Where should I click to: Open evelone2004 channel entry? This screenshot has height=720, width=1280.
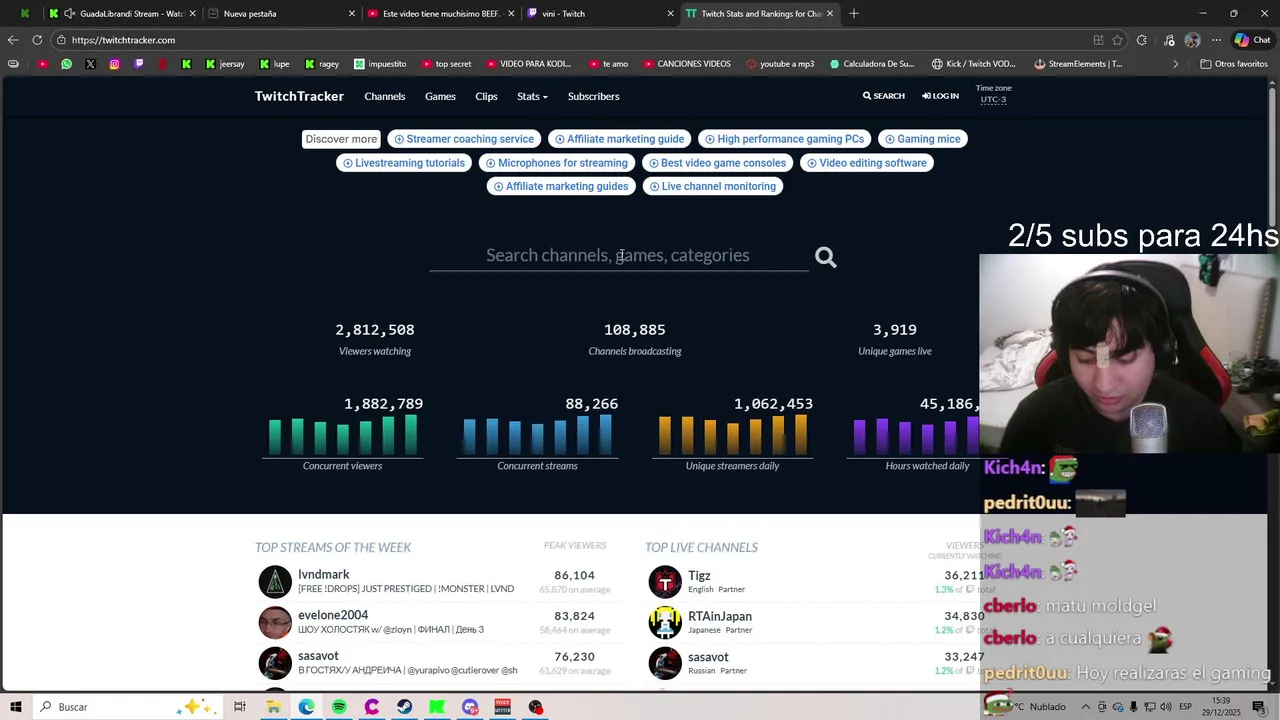pyautogui.click(x=333, y=615)
